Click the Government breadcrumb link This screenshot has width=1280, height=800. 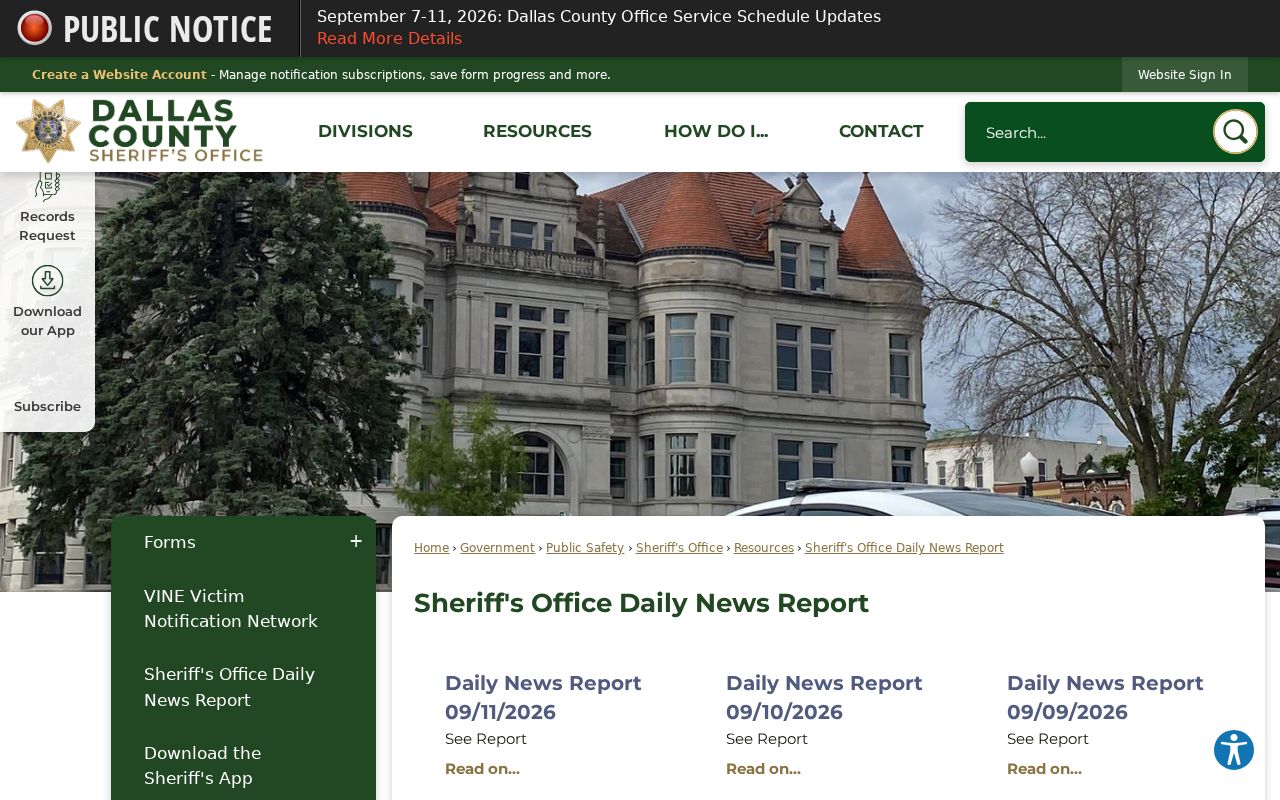click(x=497, y=548)
